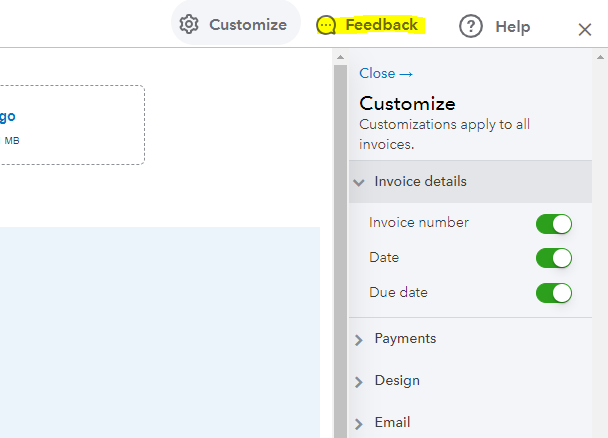608x438 pixels.
Task: Click the Close arrow link in panel
Action: click(x=386, y=73)
